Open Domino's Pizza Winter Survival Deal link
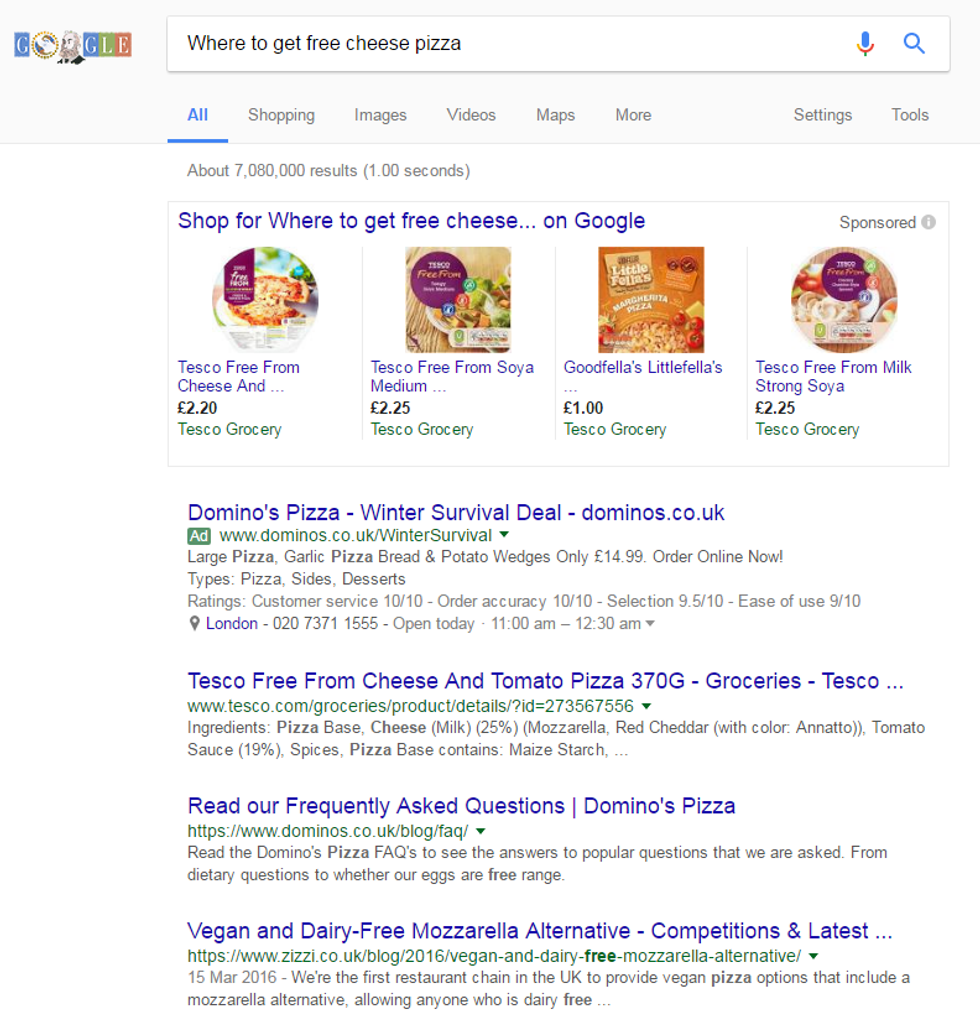The image size is (980, 1026). [456, 513]
